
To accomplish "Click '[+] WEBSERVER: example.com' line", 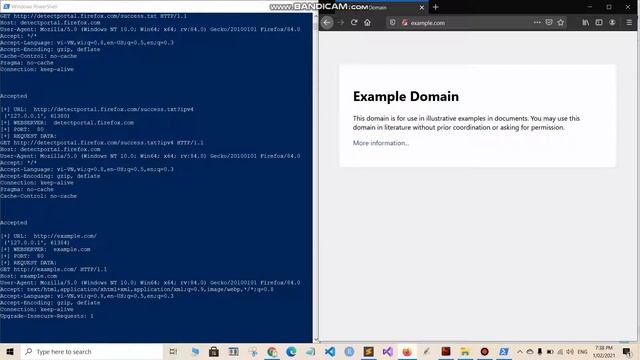I will (45, 249).
